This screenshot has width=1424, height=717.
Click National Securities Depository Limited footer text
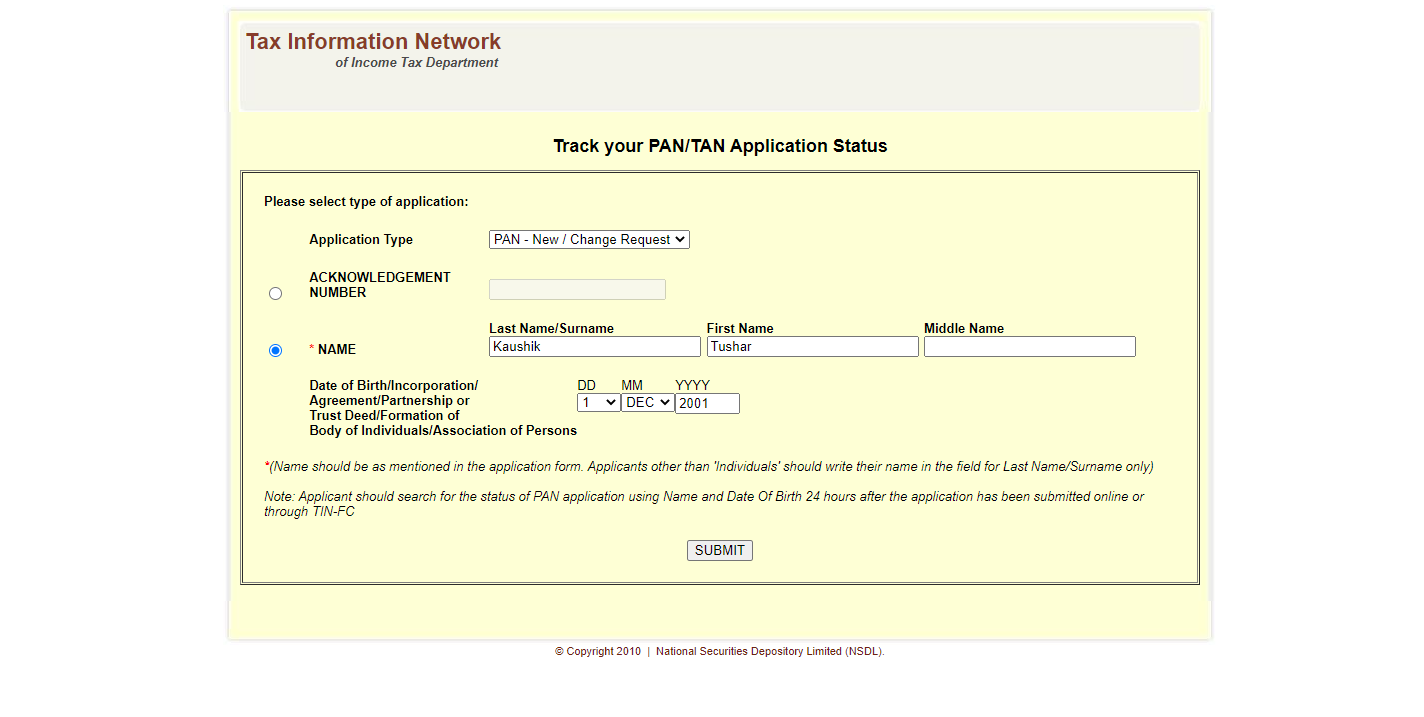(x=769, y=652)
